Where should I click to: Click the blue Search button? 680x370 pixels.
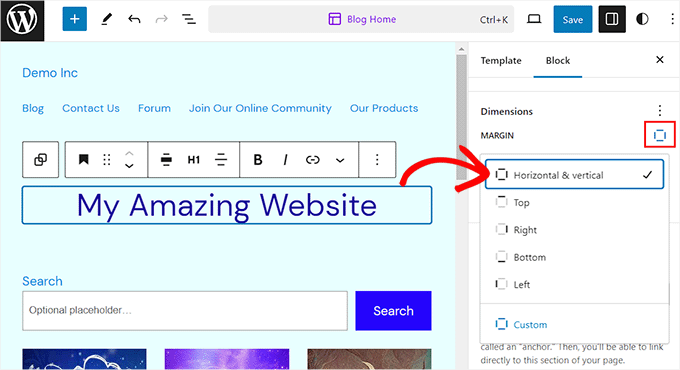click(393, 311)
